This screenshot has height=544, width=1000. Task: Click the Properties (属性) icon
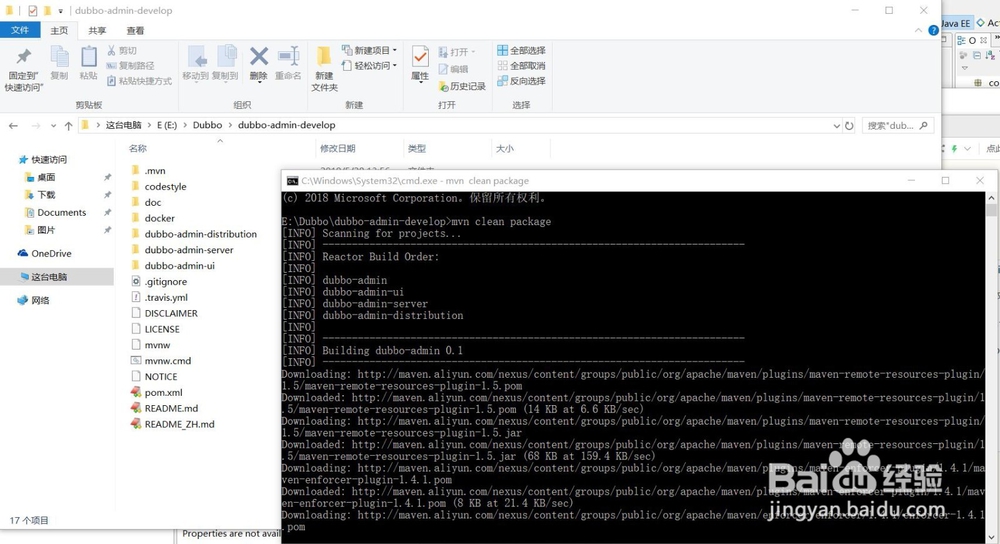pos(420,57)
